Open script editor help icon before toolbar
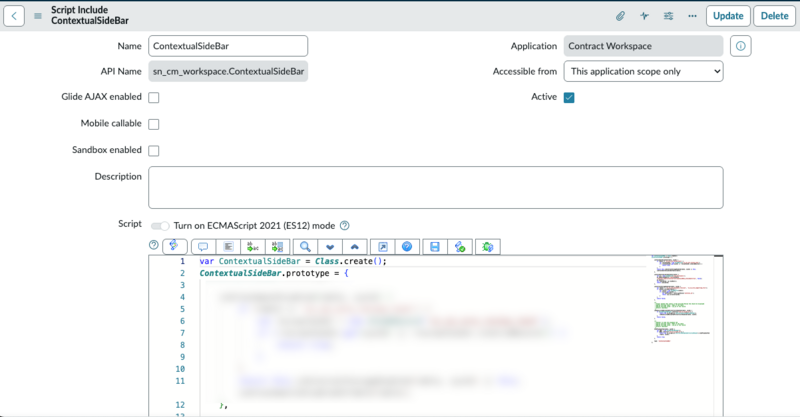Viewport: 800px width, 417px height. pos(154,244)
